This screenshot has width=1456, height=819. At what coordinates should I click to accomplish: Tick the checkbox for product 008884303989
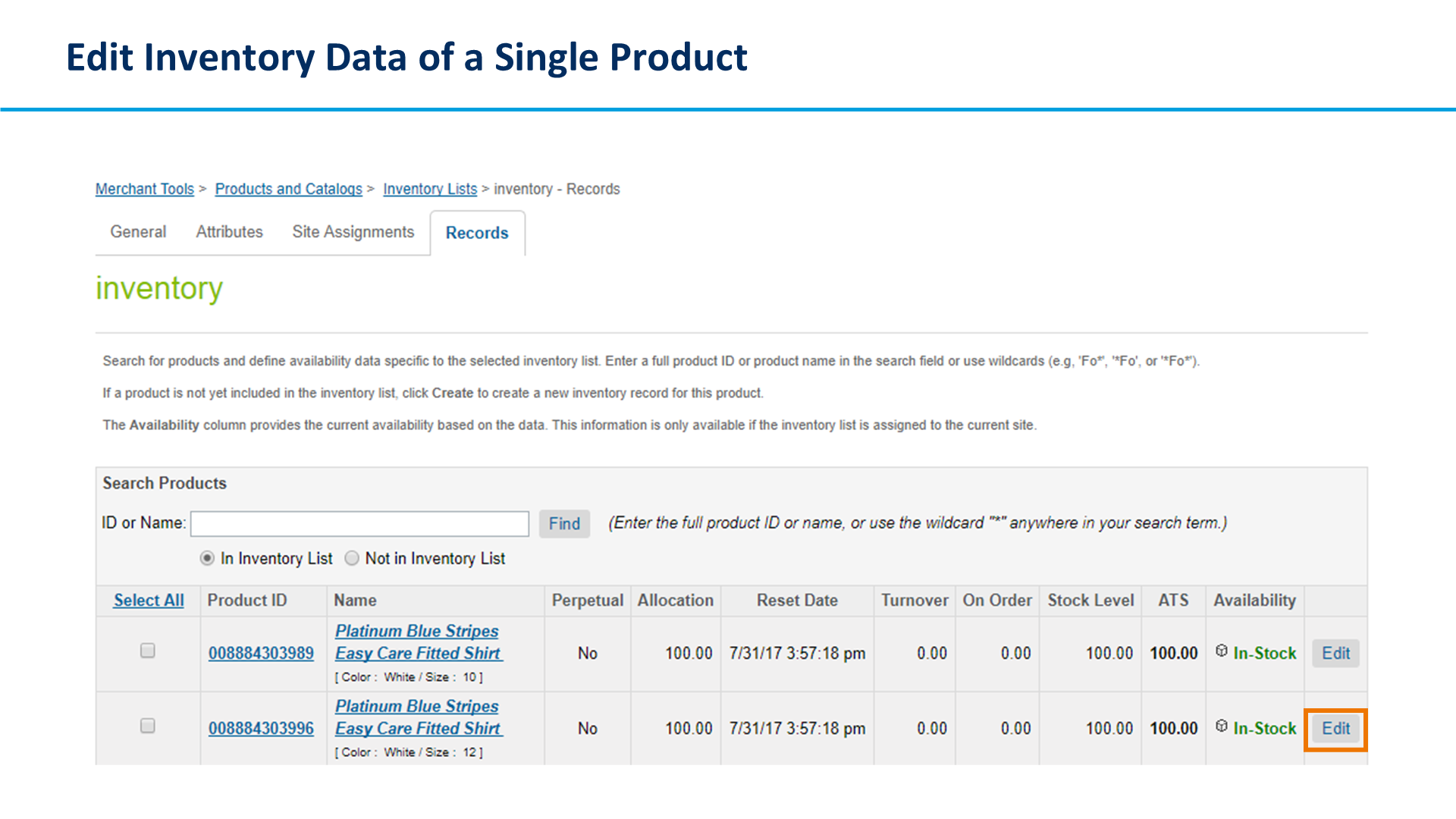tap(148, 651)
